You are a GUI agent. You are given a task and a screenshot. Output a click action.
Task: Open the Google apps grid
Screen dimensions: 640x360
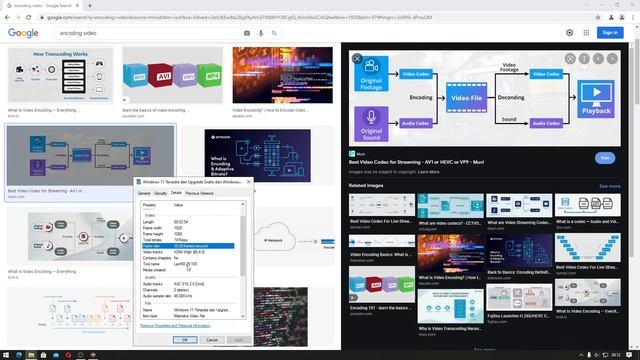point(586,33)
